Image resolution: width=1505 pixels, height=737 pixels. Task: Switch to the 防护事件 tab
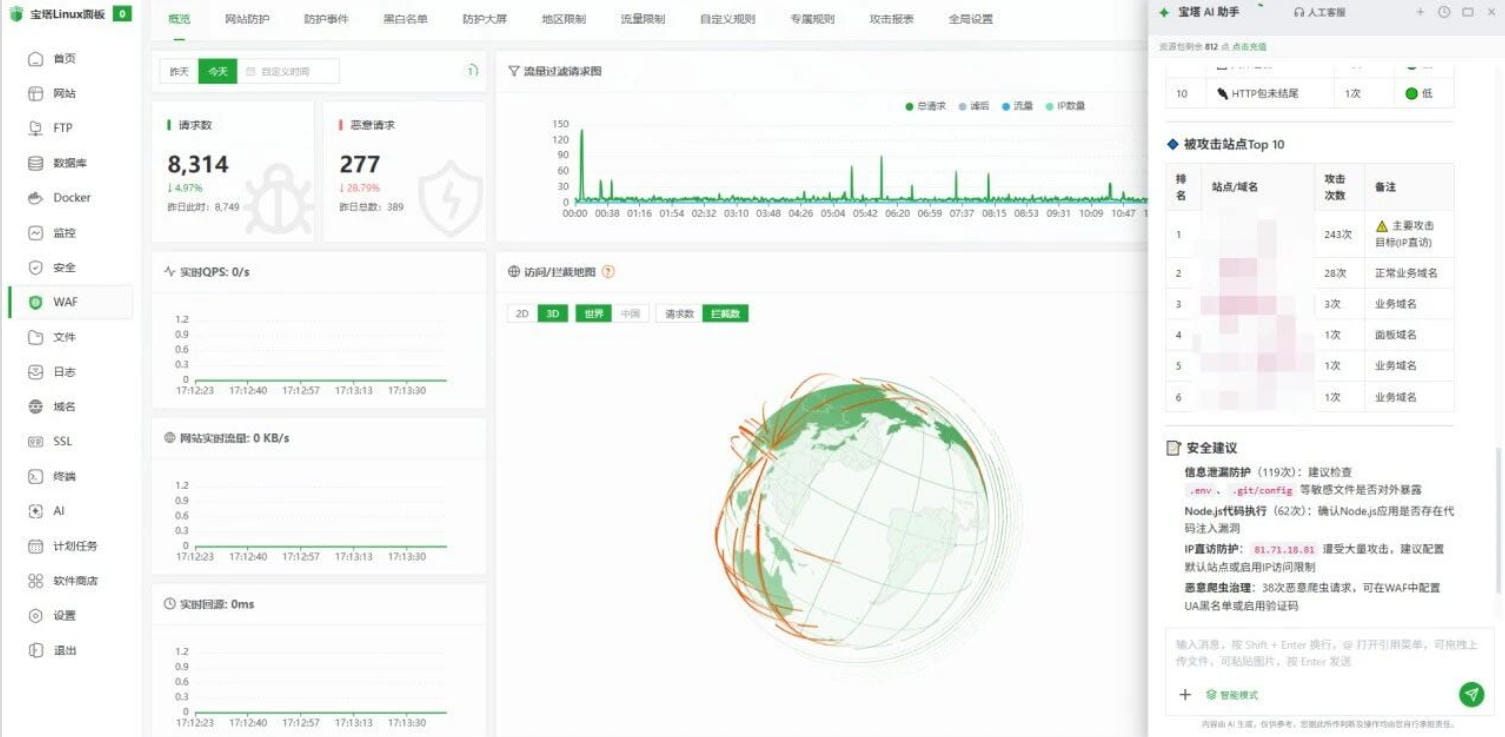click(x=326, y=19)
